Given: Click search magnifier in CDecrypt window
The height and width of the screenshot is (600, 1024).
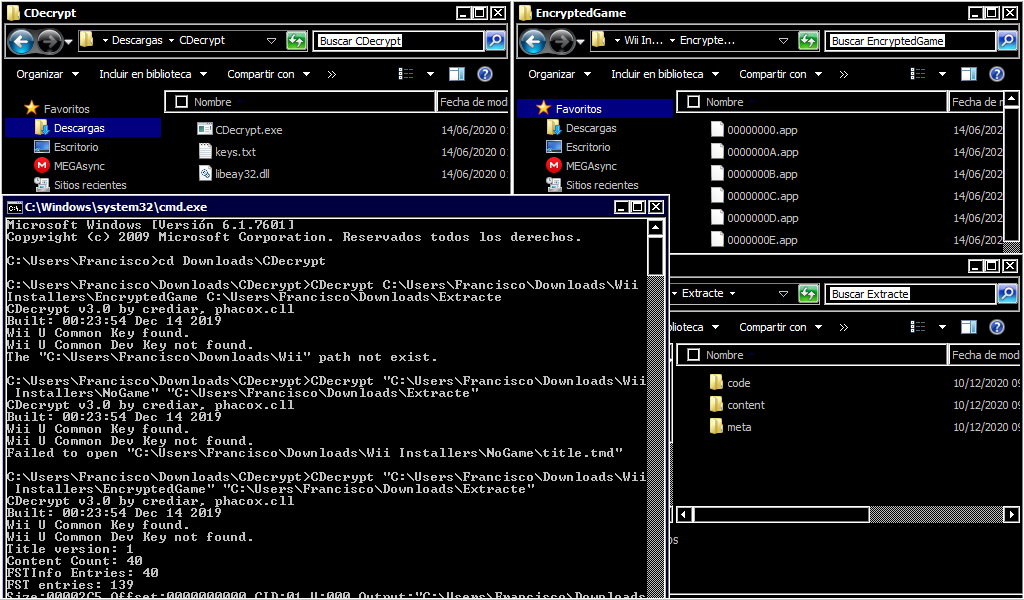Looking at the screenshot, I should pyautogui.click(x=496, y=41).
